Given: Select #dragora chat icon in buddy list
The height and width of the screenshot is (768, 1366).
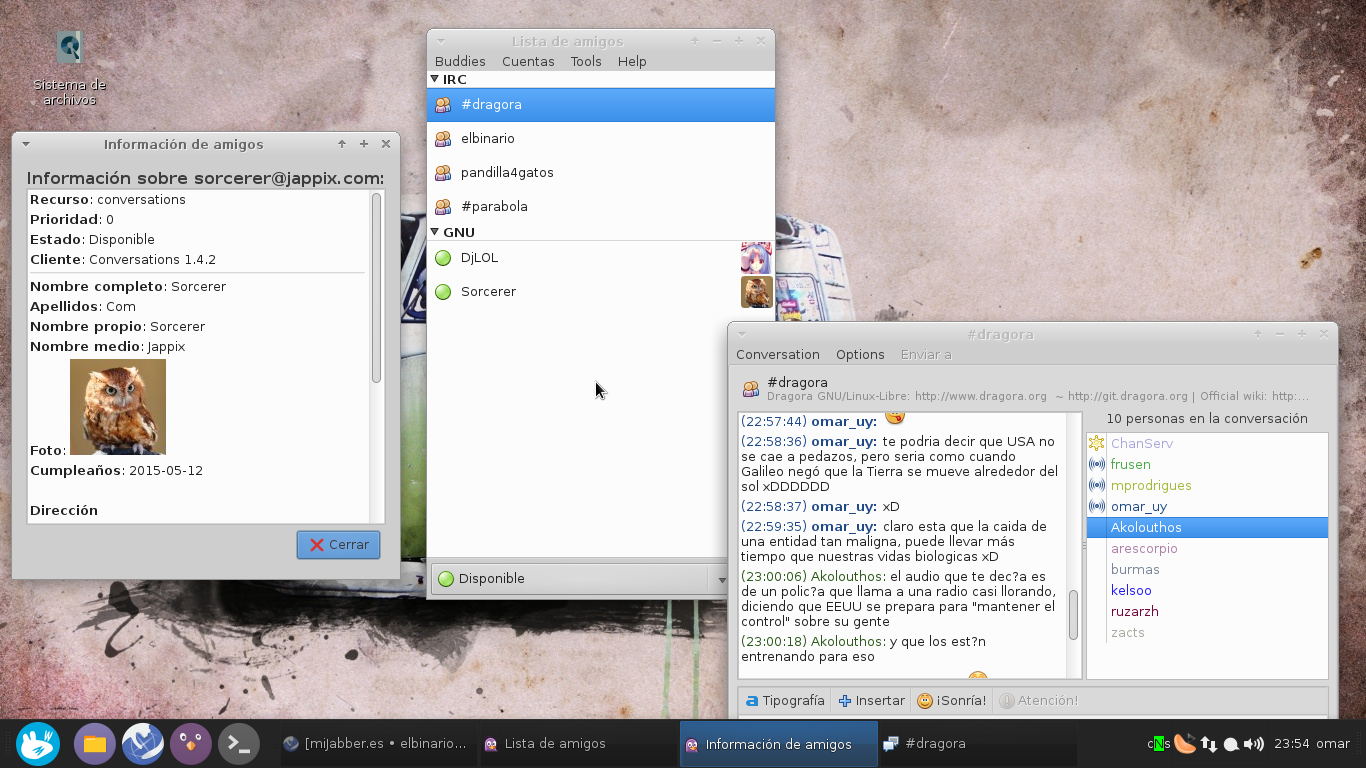Looking at the screenshot, I should pos(443,104).
